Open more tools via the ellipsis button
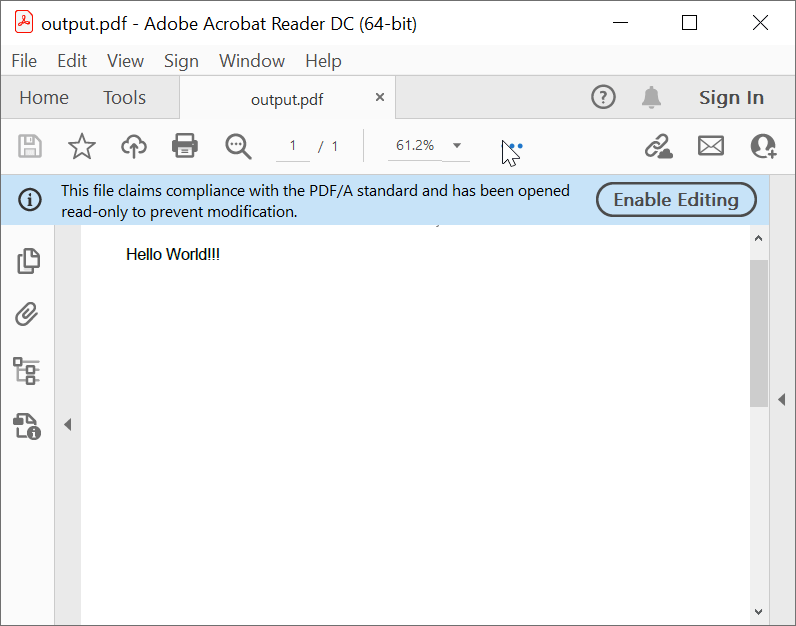796x626 pixels. (512, 146)
